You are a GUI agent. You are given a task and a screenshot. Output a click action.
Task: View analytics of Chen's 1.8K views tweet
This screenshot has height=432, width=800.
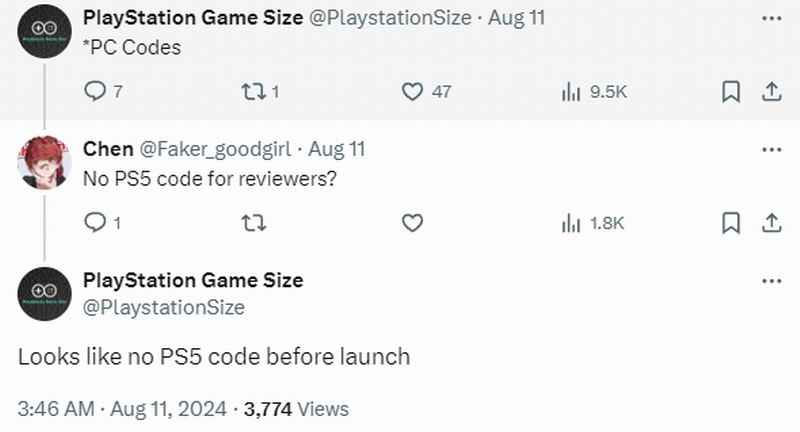[x=571, y=223]
